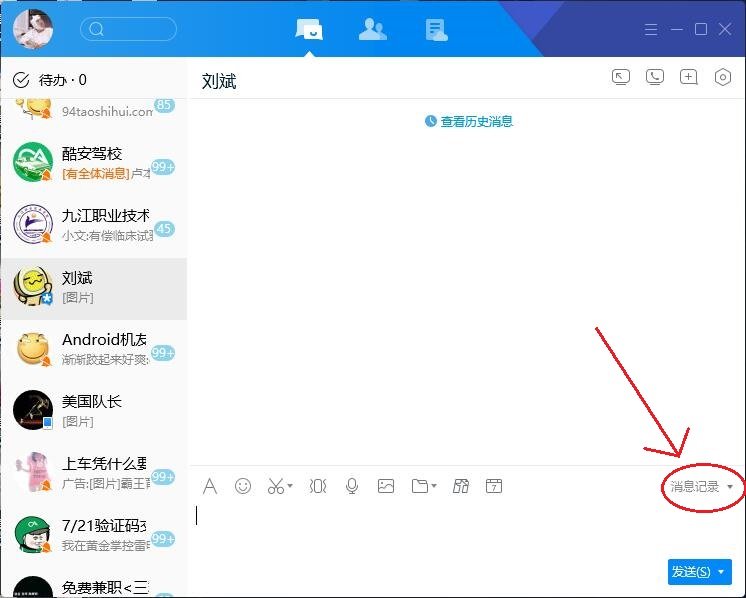Click the 刘斌 name in chat header
Image resolution: width=746 pixels, height=598 pixels.
tap(219, 81)
